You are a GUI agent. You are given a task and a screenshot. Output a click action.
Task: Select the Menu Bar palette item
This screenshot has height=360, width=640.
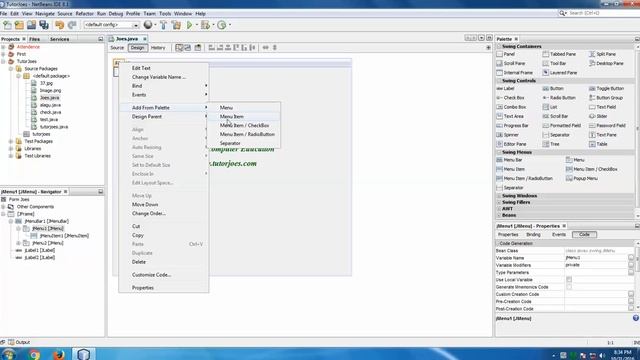click(509, 160)
